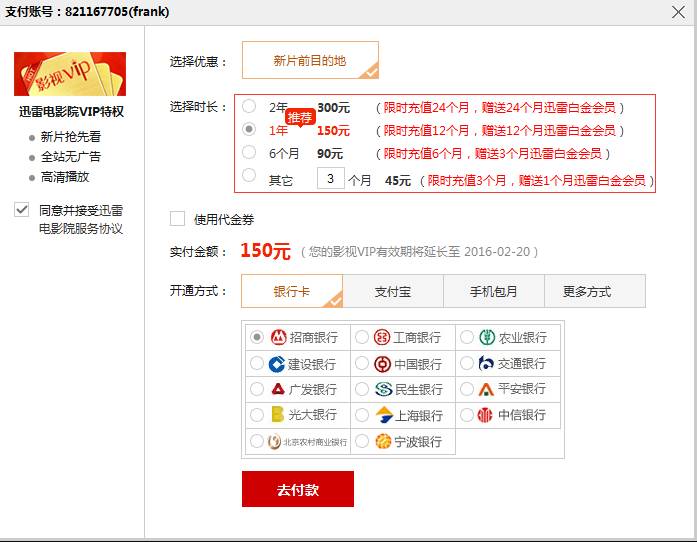
Task: Select 工商银行 radio button
Action: point(362,337)
